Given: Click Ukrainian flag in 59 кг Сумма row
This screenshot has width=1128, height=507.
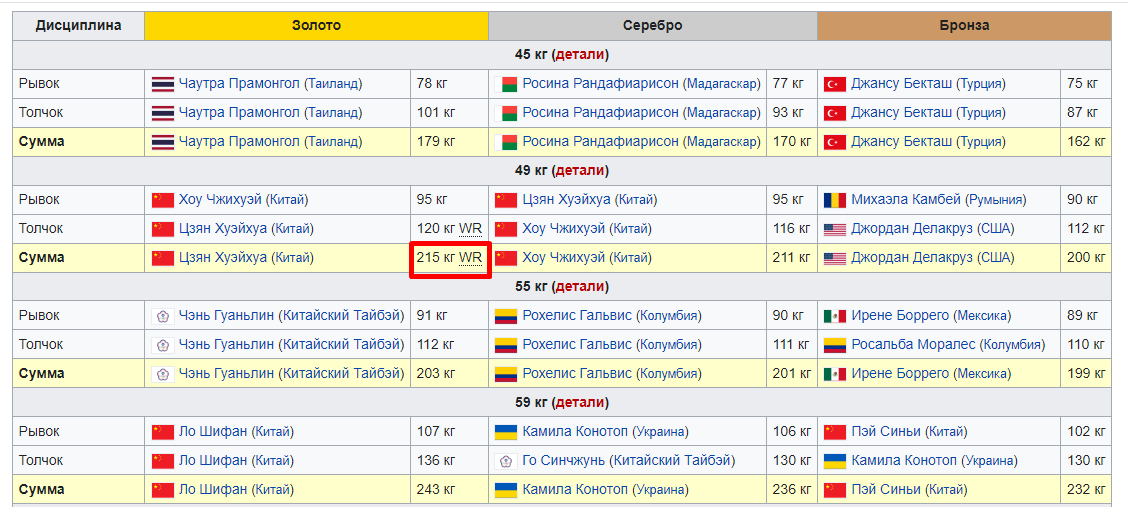Looking at the screenshot, I should click(506, 490).
